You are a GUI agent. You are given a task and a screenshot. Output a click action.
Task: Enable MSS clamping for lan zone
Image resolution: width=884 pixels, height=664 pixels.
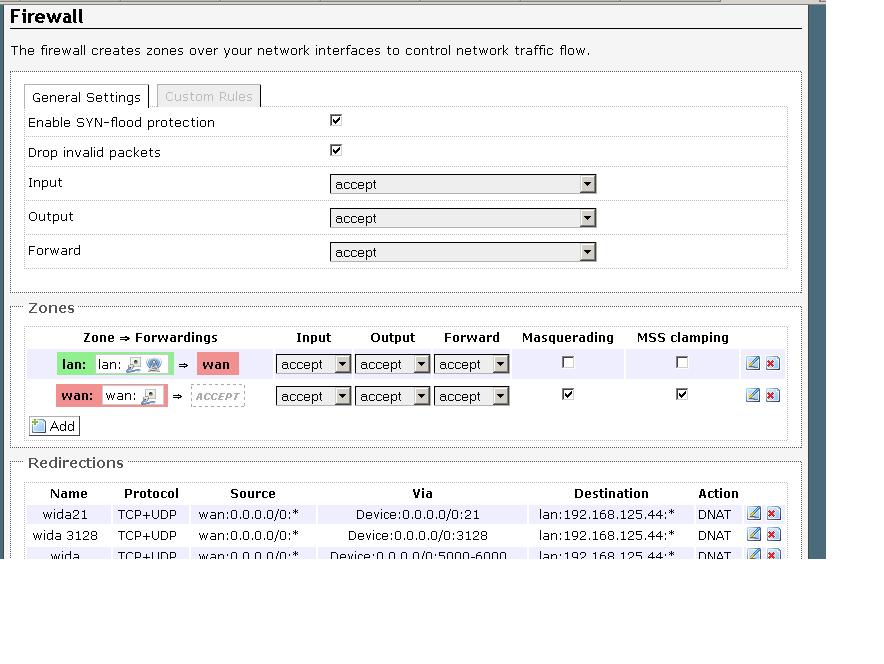tap(682, 362)
